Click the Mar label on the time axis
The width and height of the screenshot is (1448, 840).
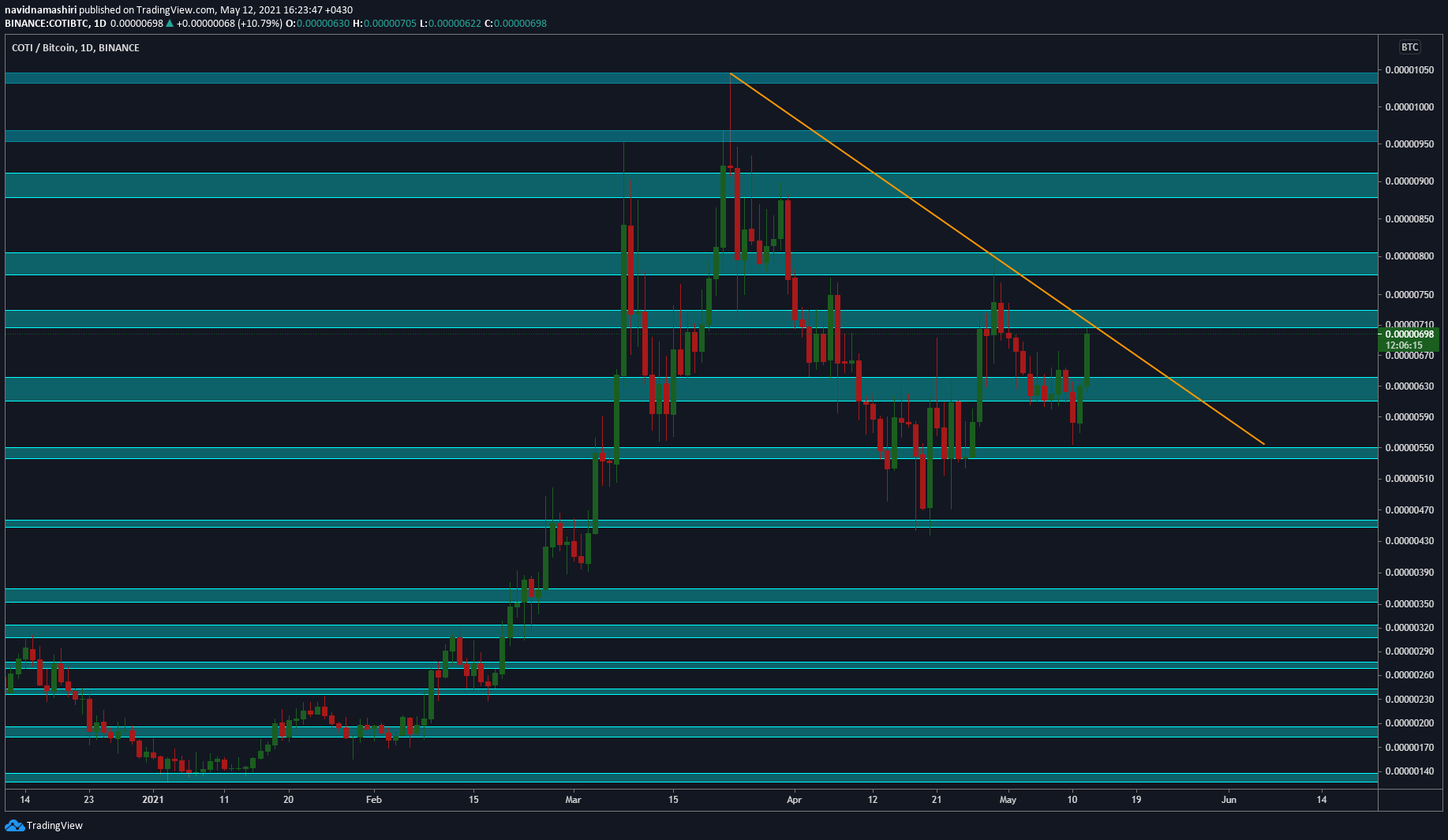[x=573, y=800]
